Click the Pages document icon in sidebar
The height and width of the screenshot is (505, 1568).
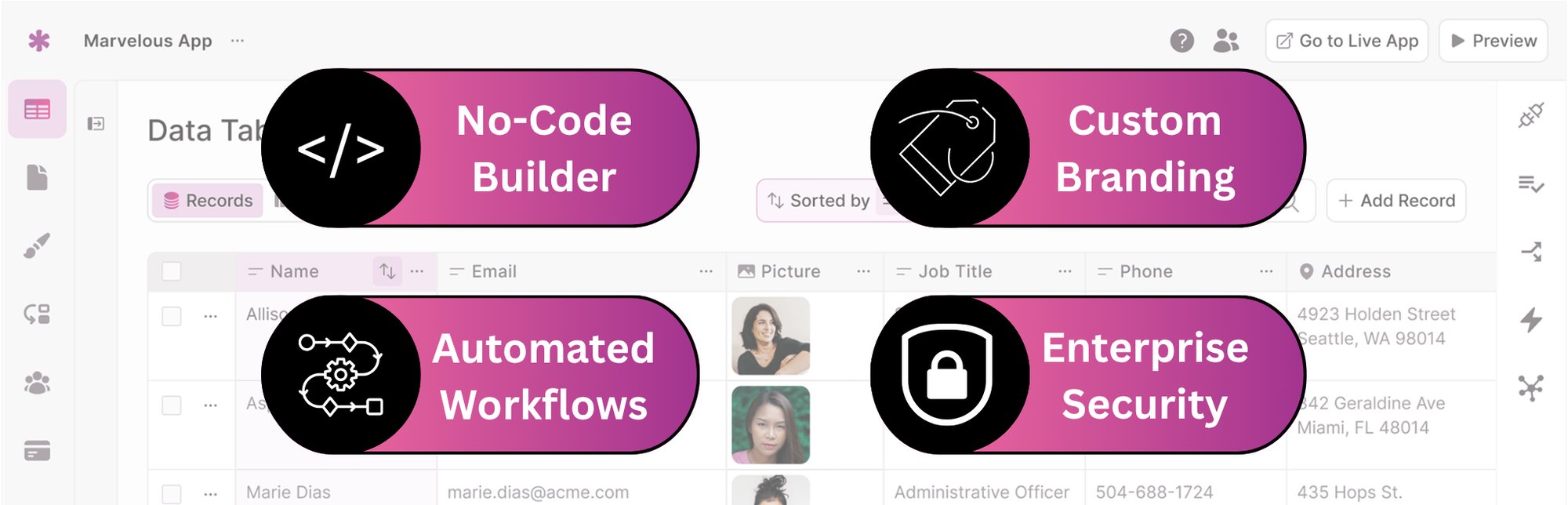pyautogui.click(x=37, y=177)
